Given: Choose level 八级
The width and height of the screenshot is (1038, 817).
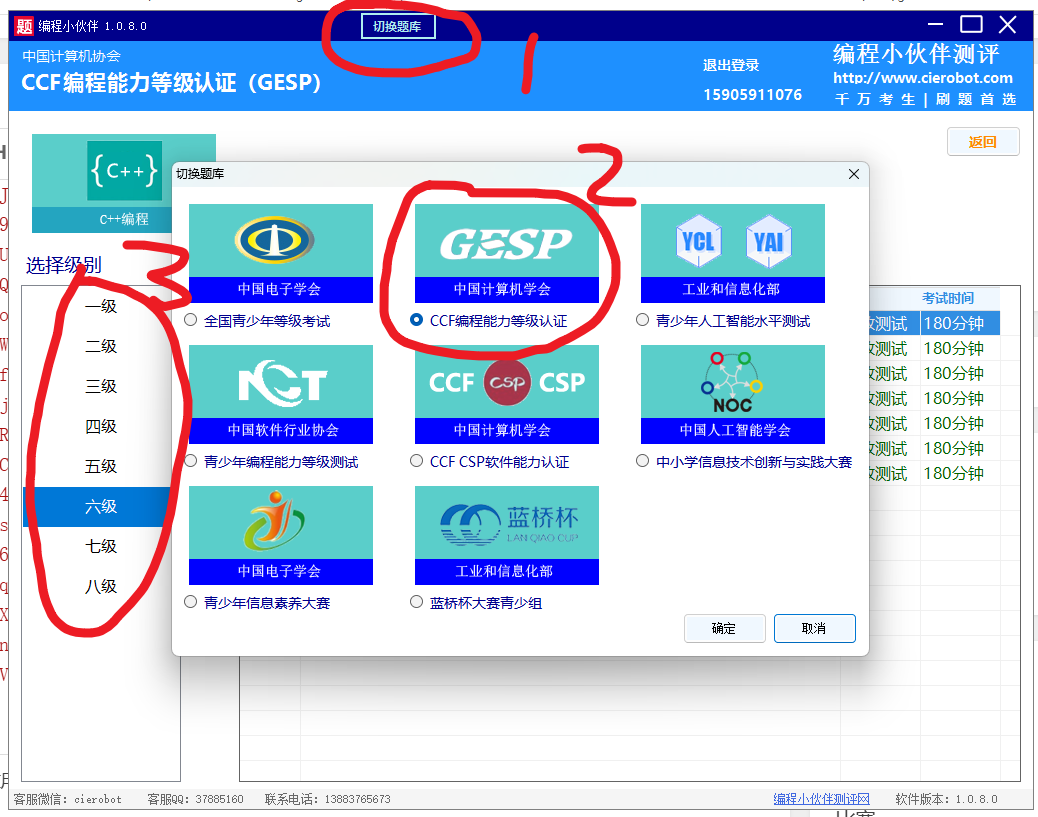Looking at the screenshot, I should [101, 587].
